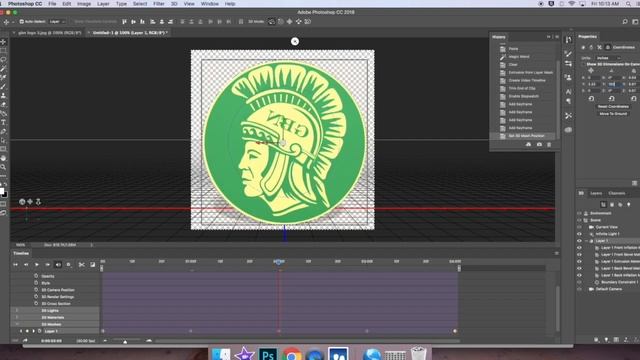Viewport: 640px width, 360px height.
Task: Expand 3D Materials timeline track
Action: (17, 317)
